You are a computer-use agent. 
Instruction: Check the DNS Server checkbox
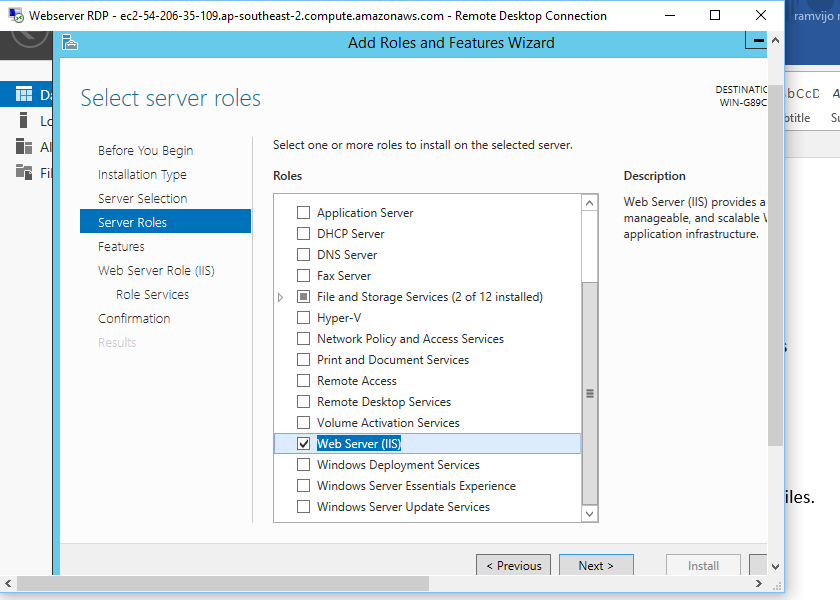tap(303, 254)
